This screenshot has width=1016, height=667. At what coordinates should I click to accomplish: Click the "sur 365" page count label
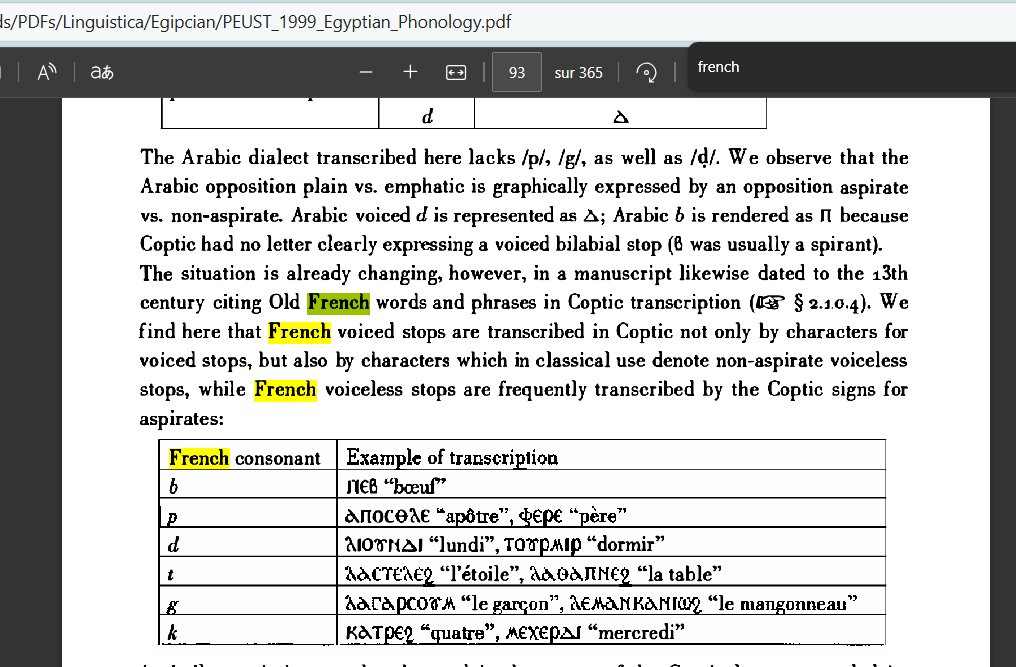point(578,72)
